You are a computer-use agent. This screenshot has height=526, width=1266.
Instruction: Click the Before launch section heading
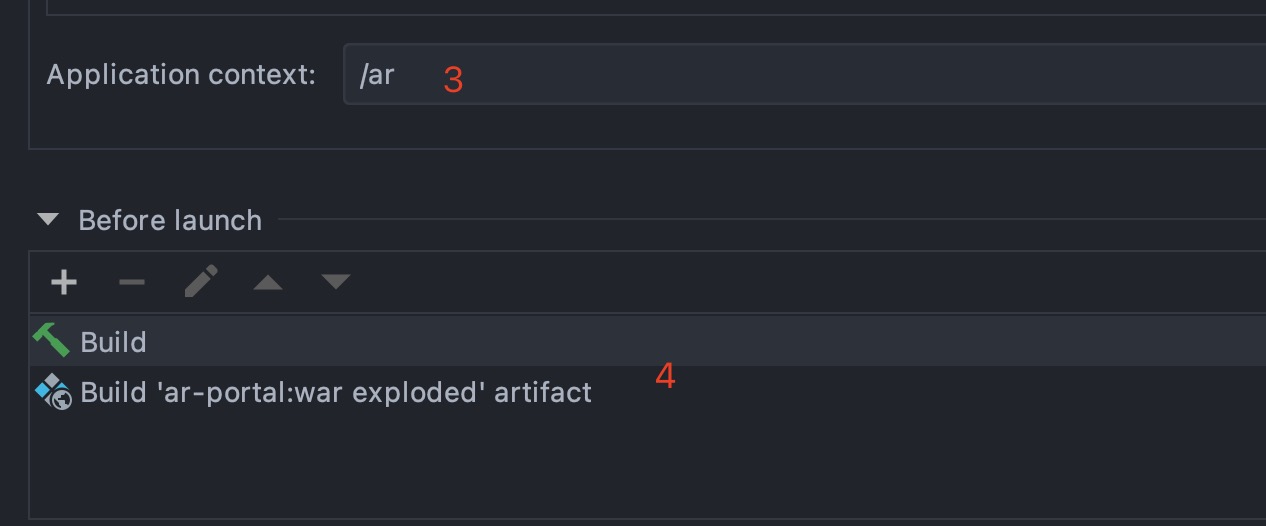(170, 220)
